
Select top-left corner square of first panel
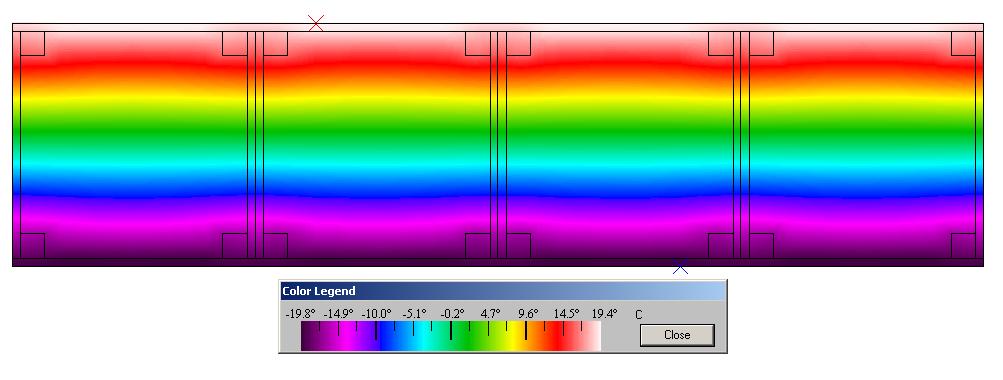[33, 44]
